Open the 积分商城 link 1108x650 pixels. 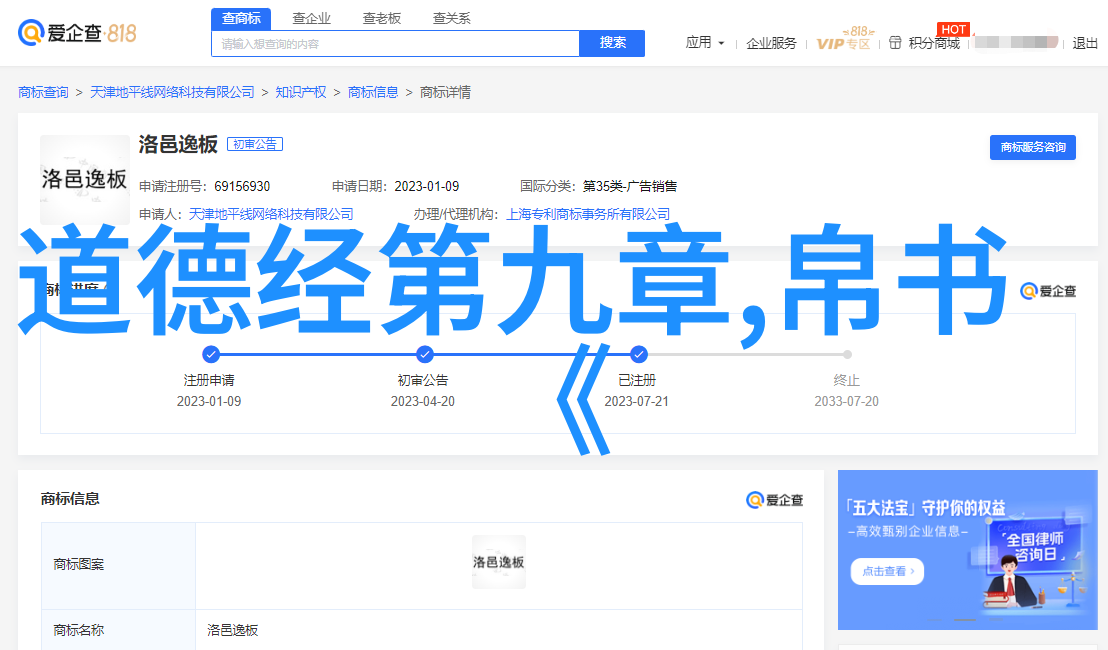(934, 44)
